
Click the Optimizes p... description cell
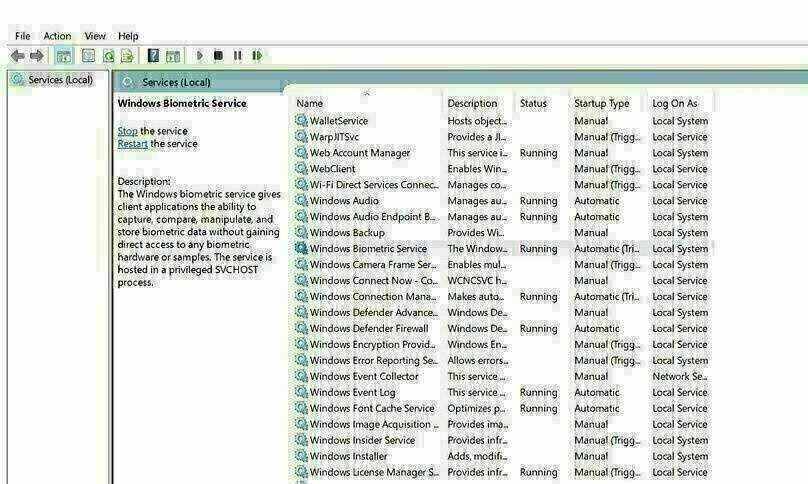477,408
